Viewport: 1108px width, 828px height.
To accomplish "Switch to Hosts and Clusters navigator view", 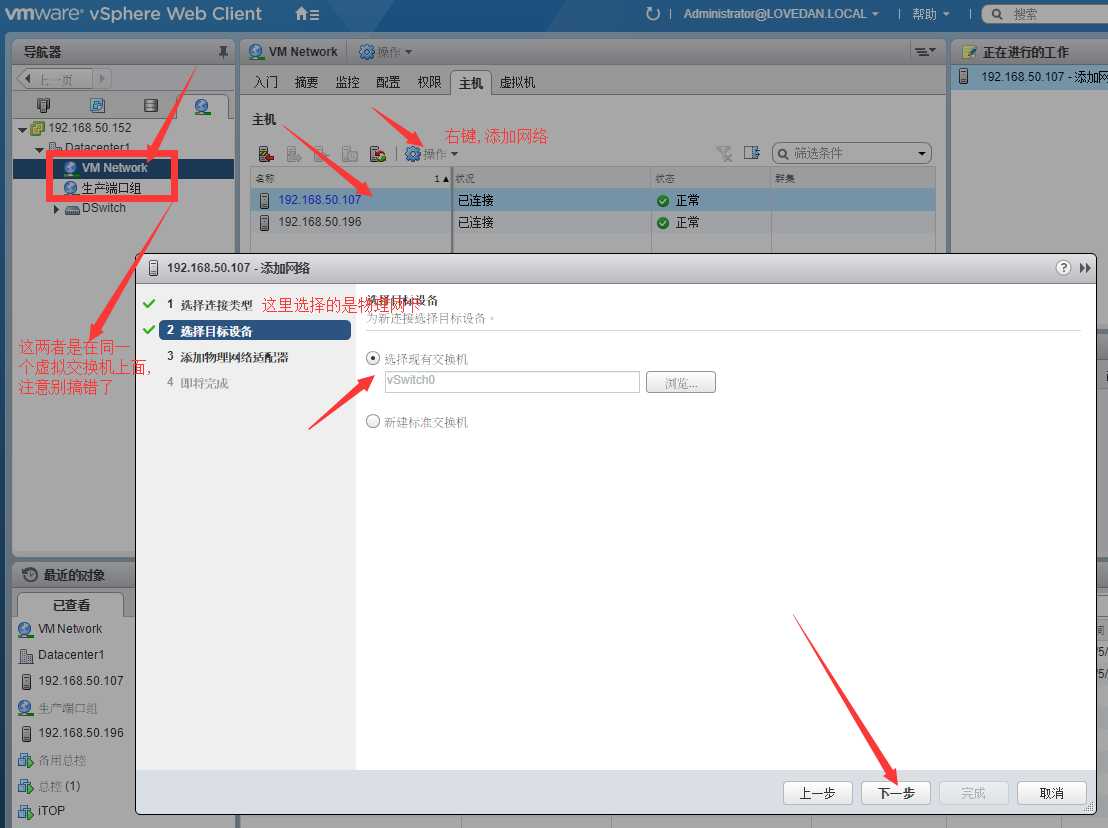I will (x=43, y=105).
